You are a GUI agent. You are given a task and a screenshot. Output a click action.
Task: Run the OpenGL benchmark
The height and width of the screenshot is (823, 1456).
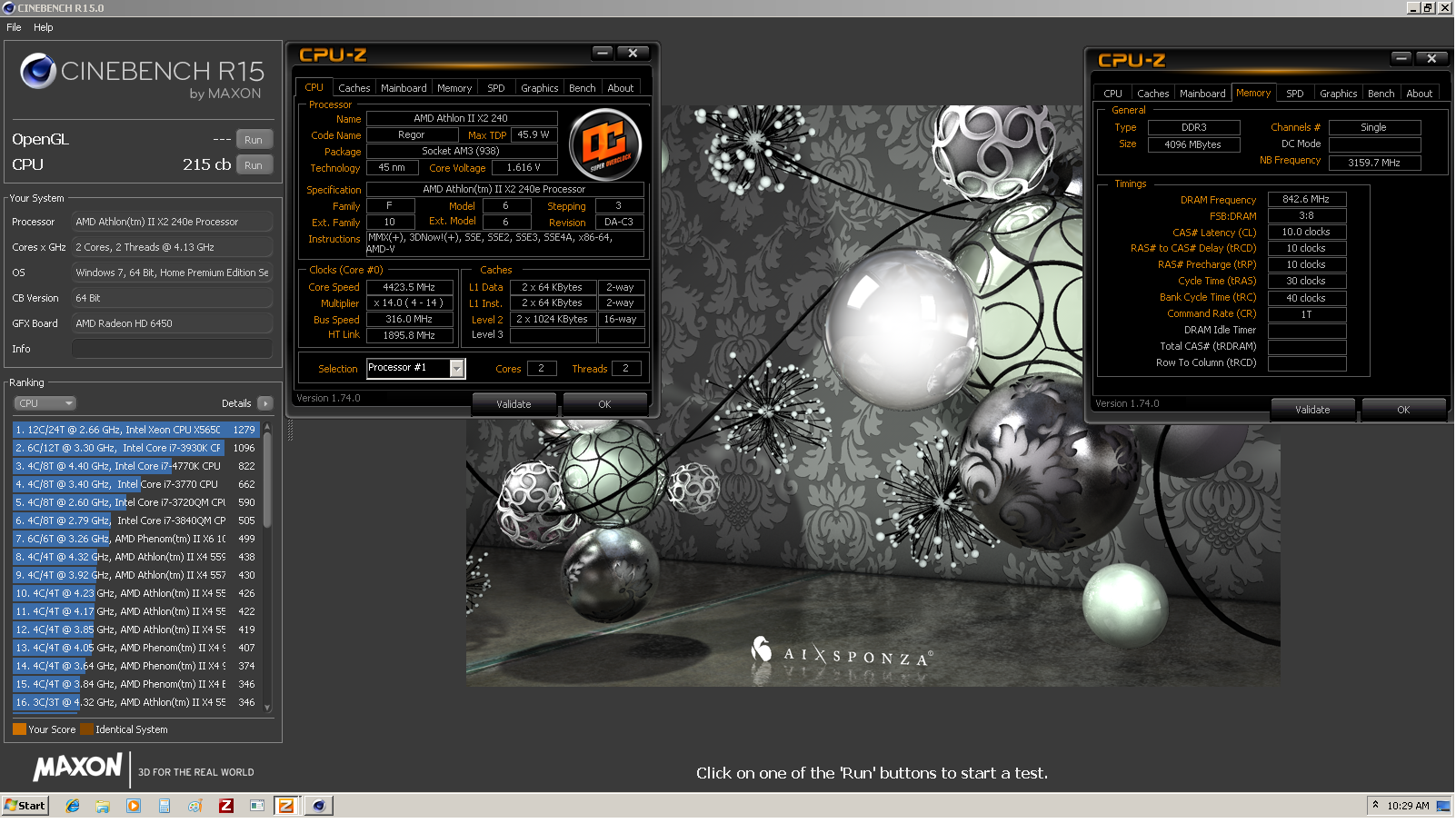[254, 140]
